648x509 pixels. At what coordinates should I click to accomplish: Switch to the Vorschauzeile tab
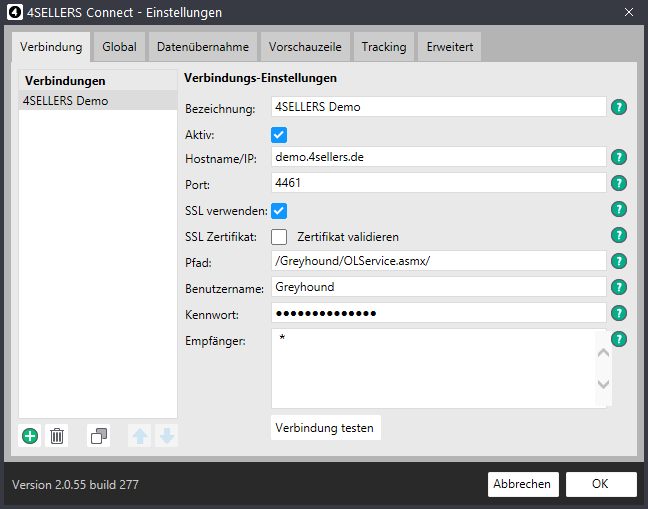coord(305,47)
